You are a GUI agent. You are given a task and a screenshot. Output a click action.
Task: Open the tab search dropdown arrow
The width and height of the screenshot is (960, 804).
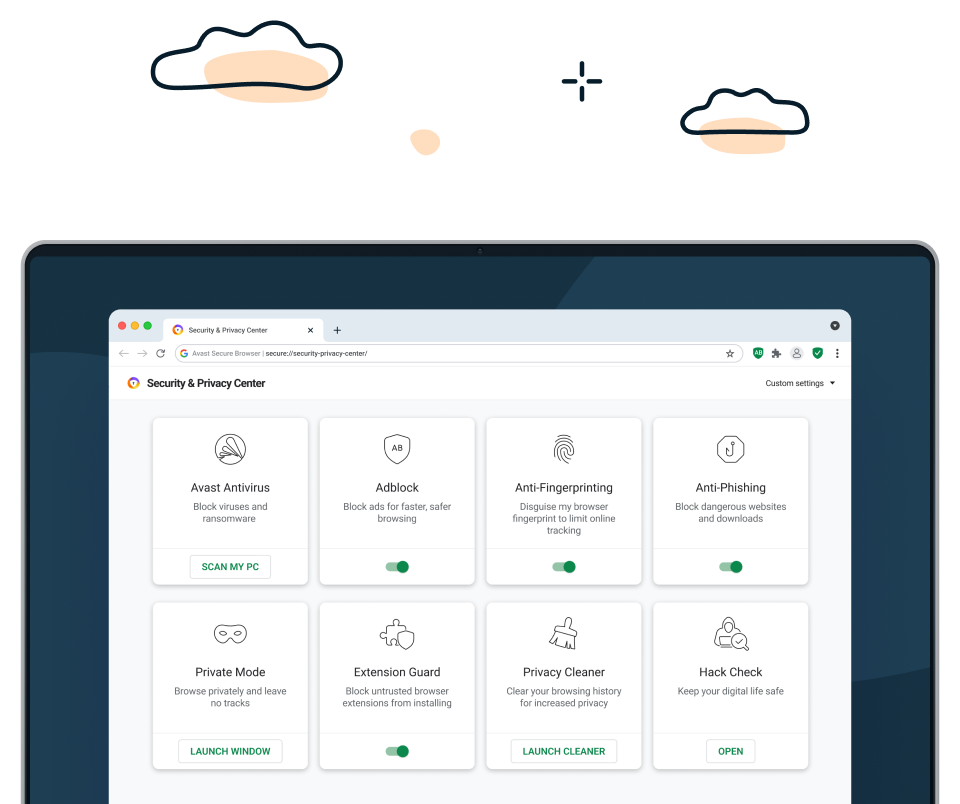pos(835,325)
